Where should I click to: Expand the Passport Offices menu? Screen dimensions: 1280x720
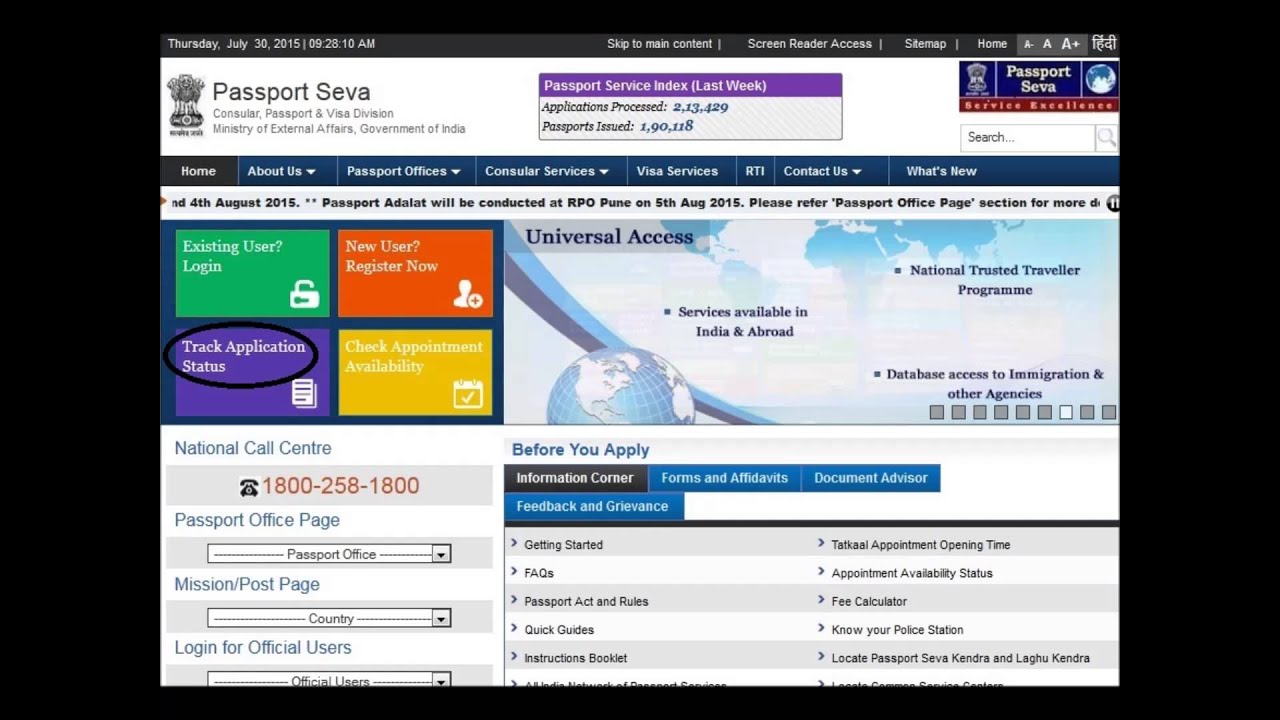[403, 171]
